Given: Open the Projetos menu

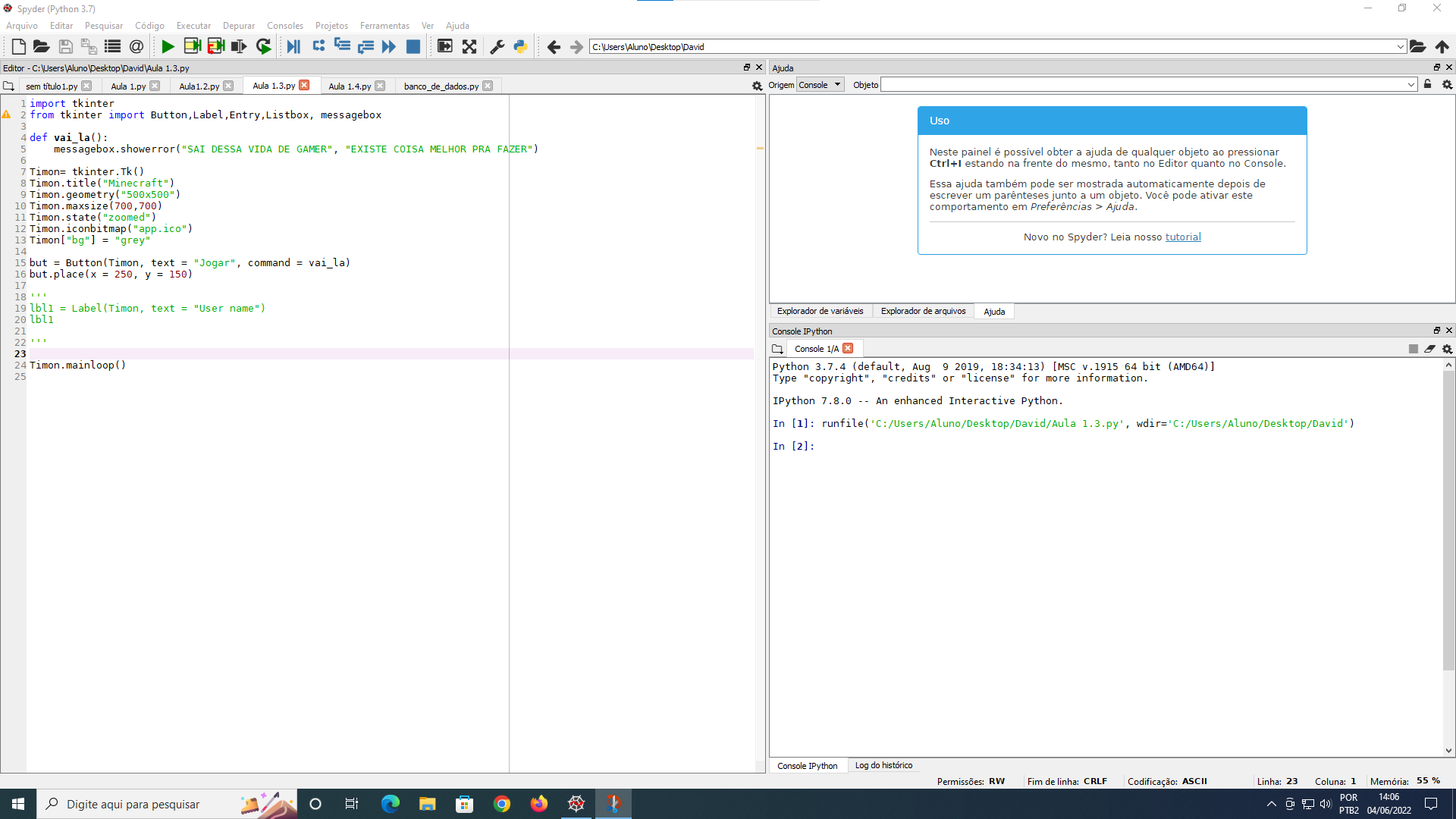Looking at the screenshot, I should (x=331, y=26).
